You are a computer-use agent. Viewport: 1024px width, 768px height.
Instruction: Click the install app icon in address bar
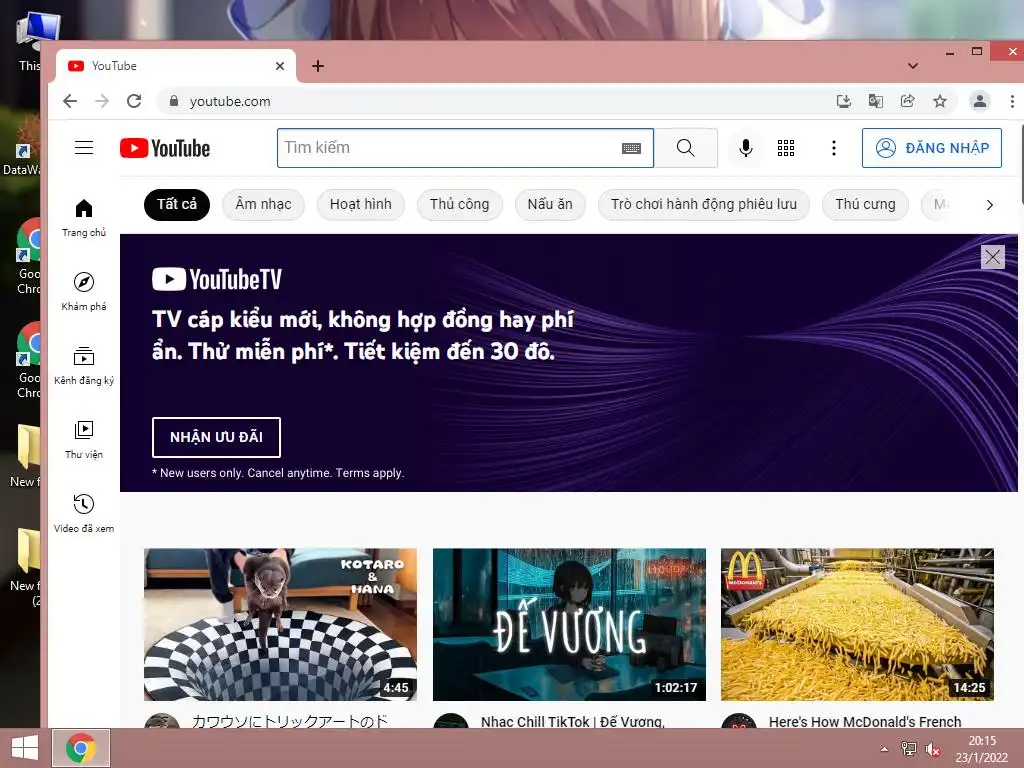(844, 101)
